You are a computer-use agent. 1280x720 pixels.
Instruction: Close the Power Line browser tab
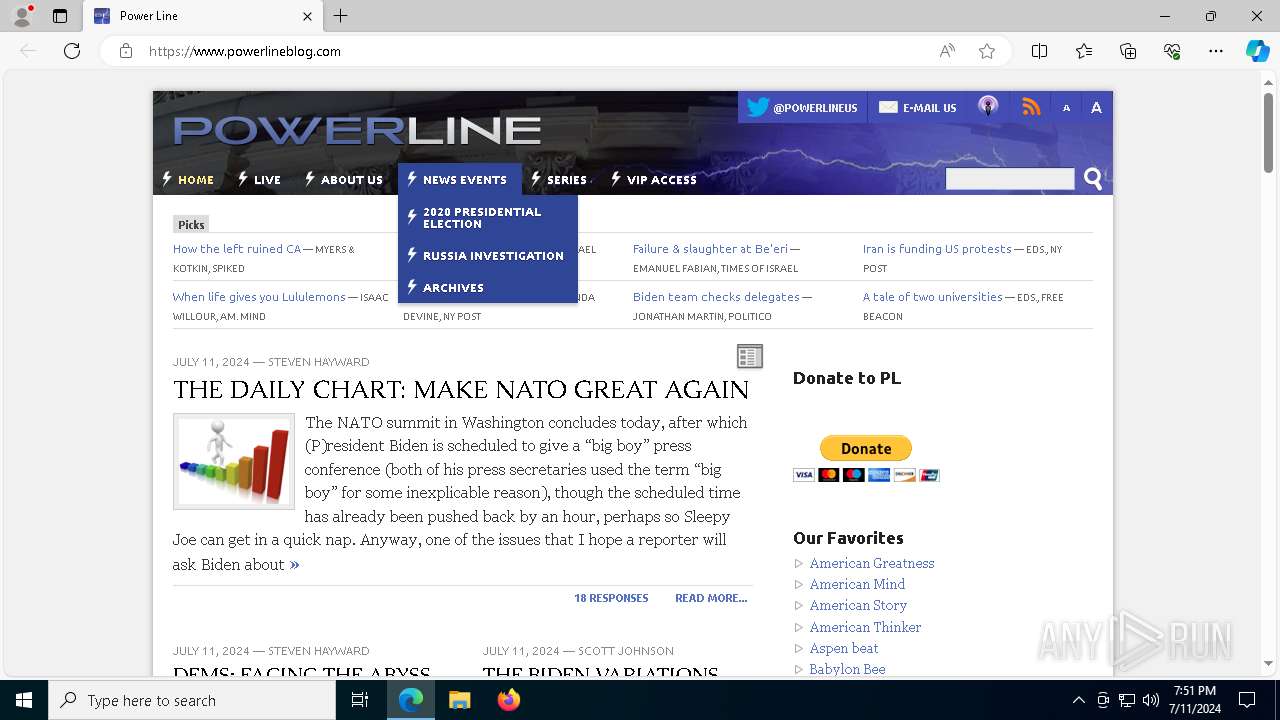tap(307, 16)
